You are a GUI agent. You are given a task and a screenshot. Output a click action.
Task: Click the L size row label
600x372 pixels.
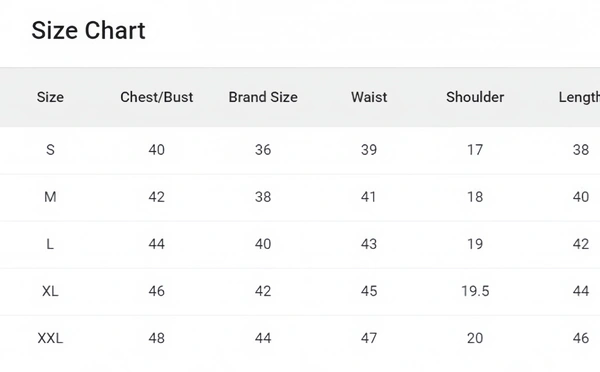(x=50, y=244)
